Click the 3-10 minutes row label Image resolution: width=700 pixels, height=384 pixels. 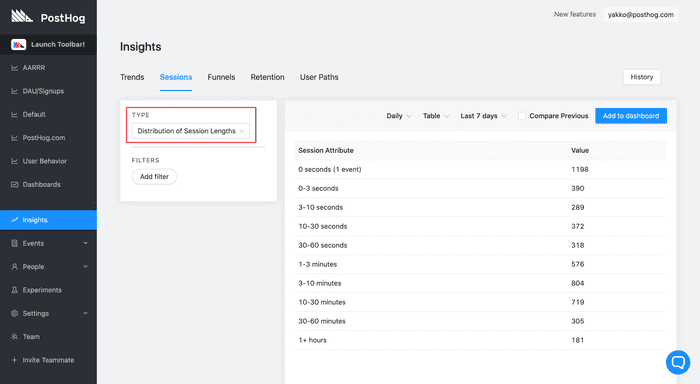(x=320, y=283)
